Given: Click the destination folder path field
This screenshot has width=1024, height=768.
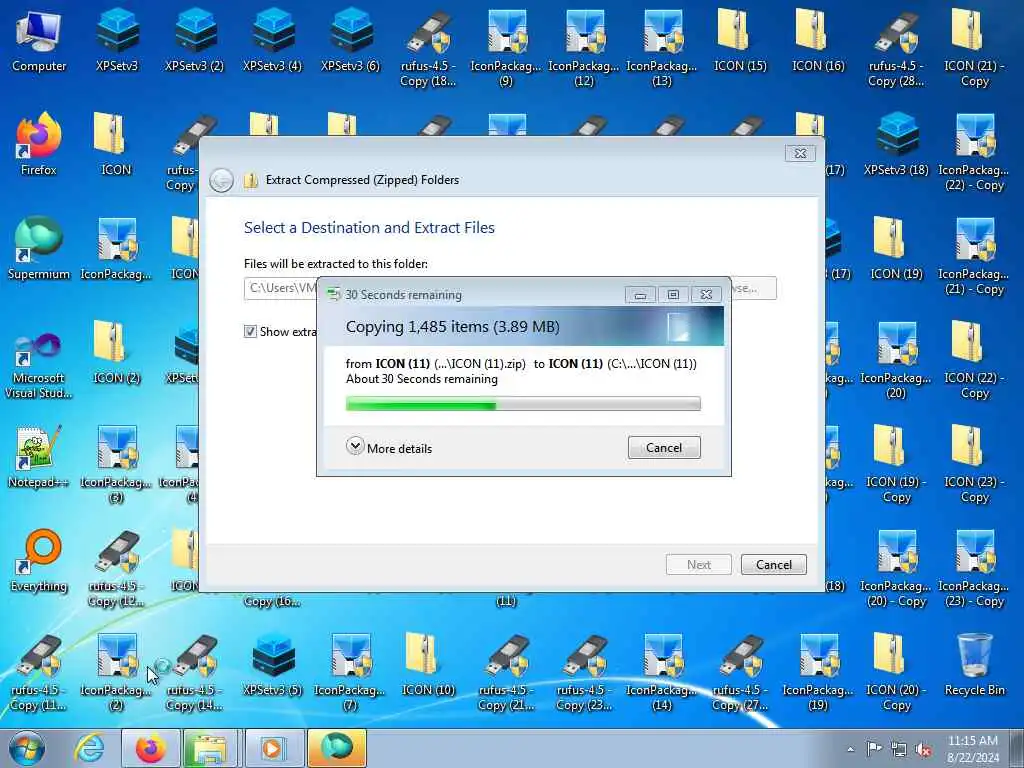Looking at the screenshot, I should tap(281, 288).
